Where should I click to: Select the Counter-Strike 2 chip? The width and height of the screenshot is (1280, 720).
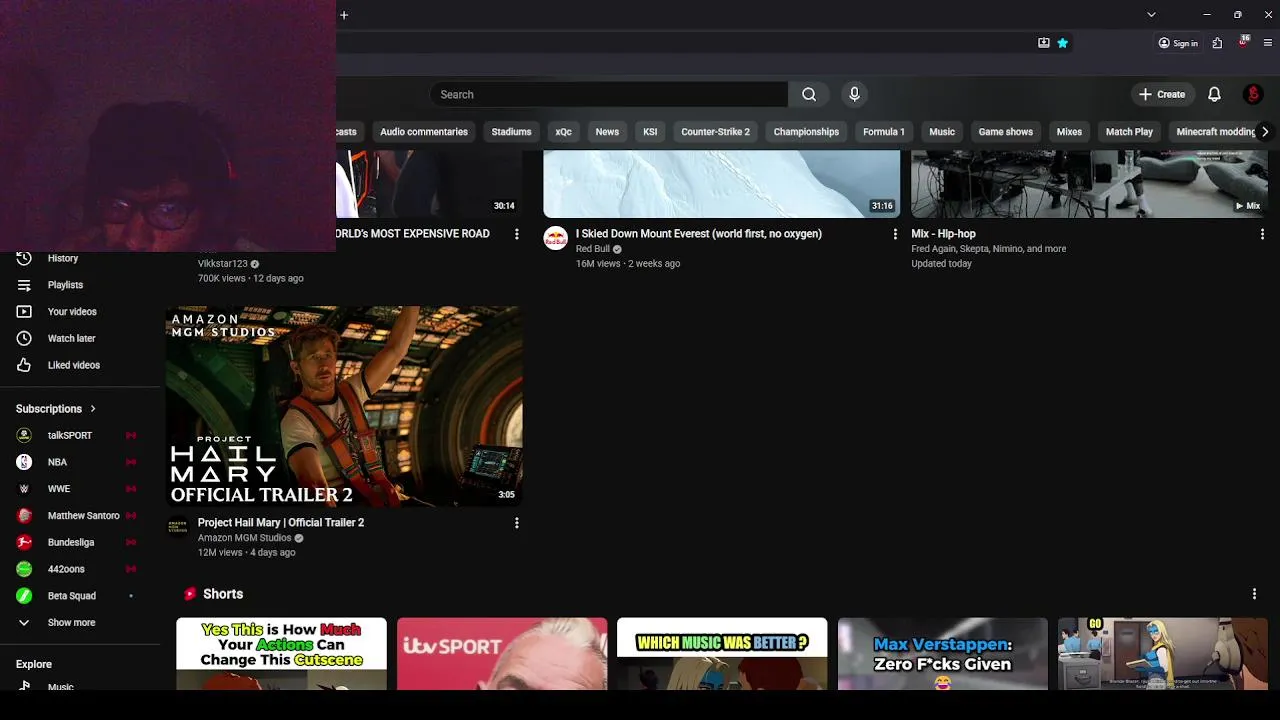[x=715, y=132]
